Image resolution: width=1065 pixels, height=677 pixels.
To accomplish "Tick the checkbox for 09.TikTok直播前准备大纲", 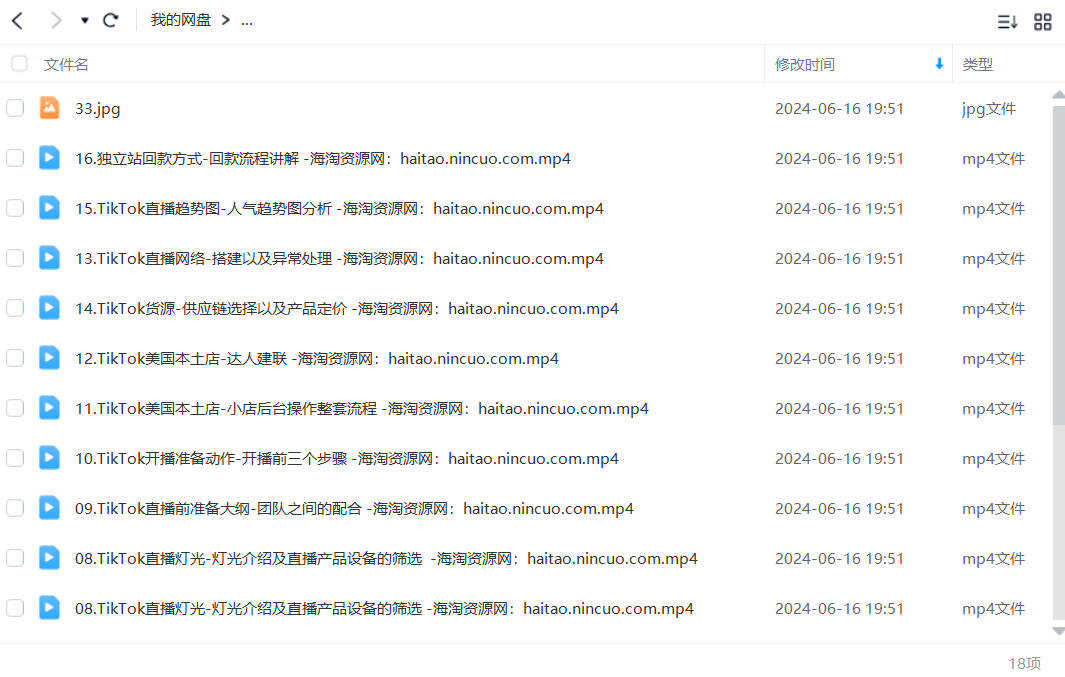I will click(15, 508).
